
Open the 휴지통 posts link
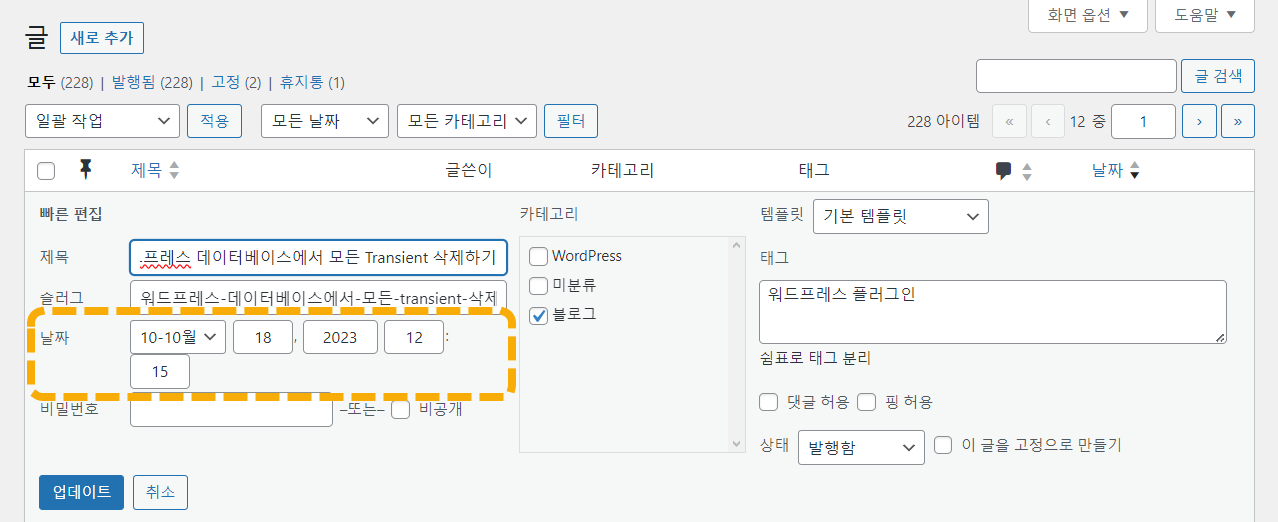tap(312, 82)
